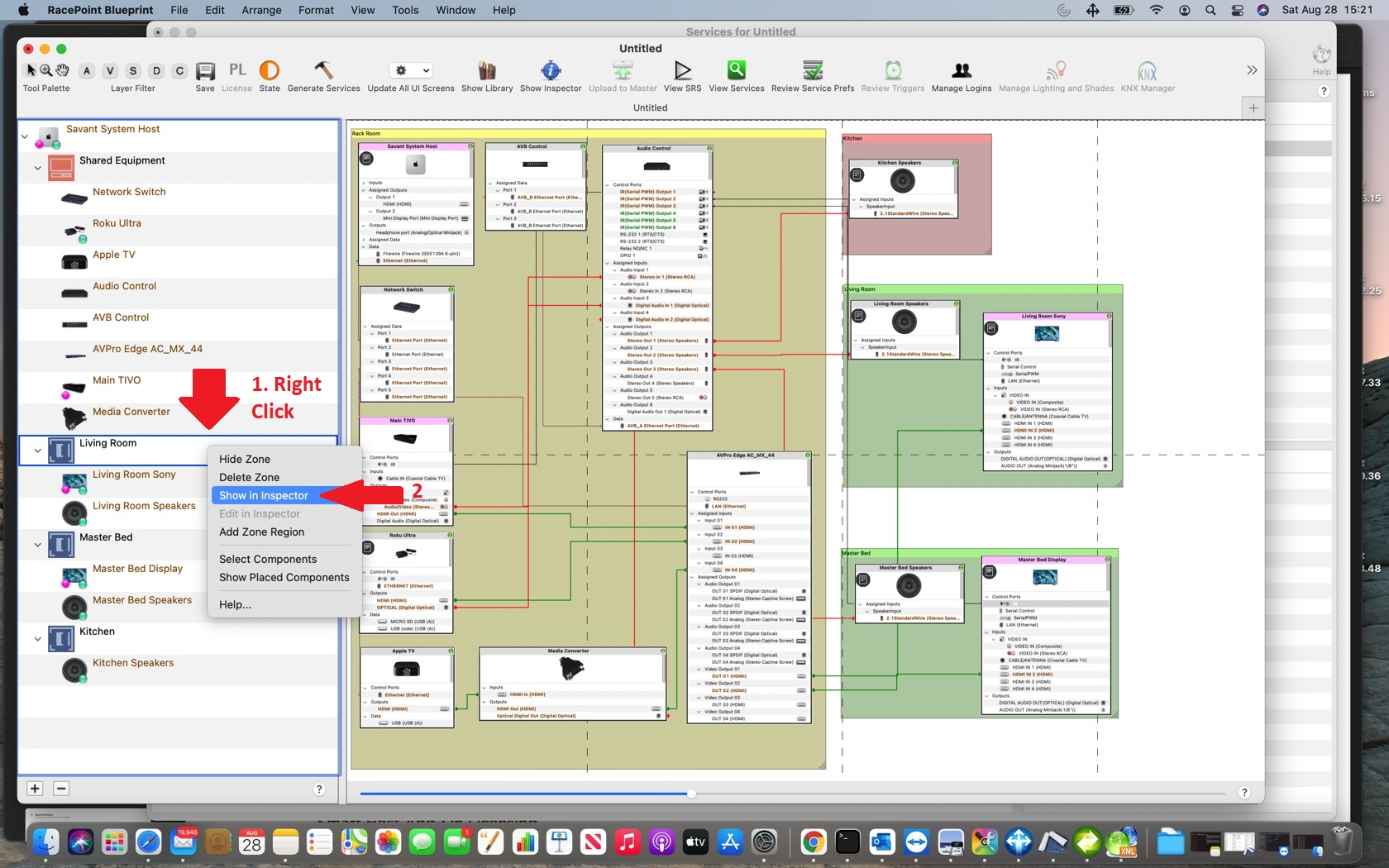This screenshot has width=1389, height=868.
Task: Collapse Control Ports in Audio Control block
Action: click(609, 184)
